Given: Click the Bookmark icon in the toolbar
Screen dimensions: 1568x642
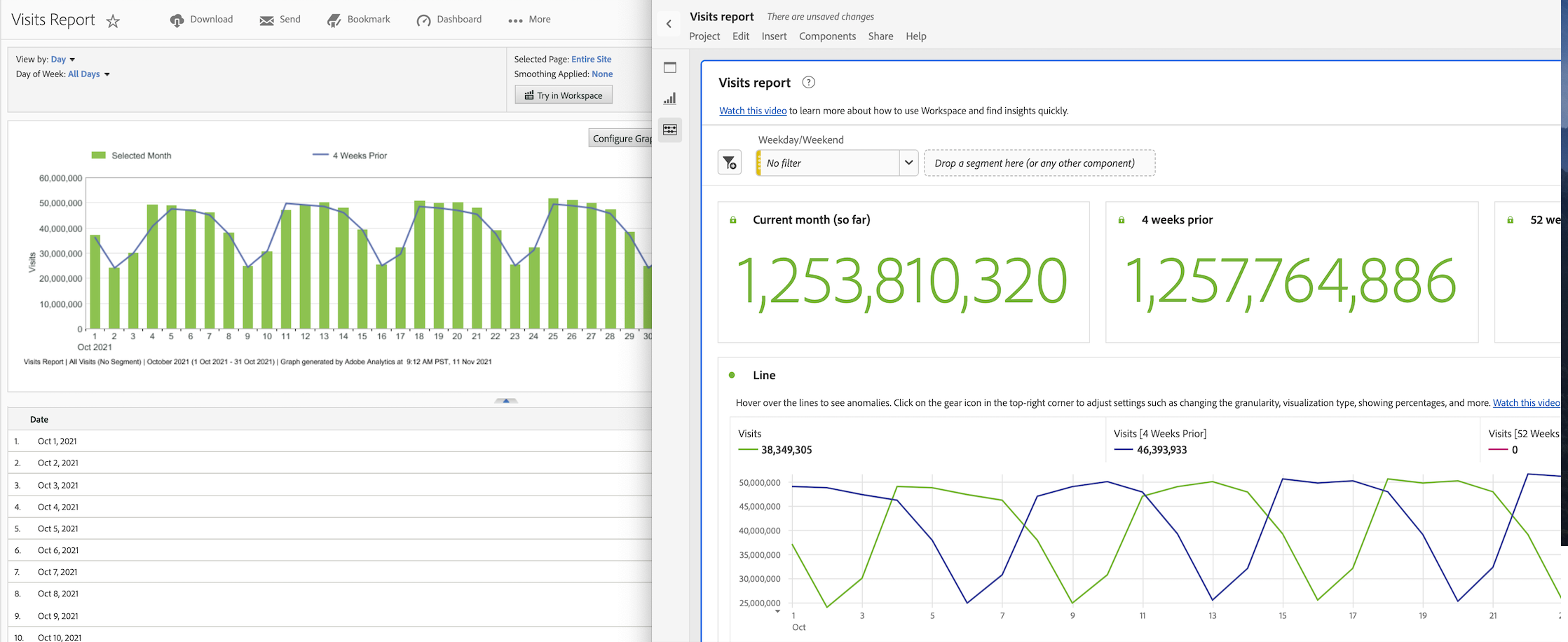Looking at the screenshot, I should pyautogui.click(x=334, y=20).
